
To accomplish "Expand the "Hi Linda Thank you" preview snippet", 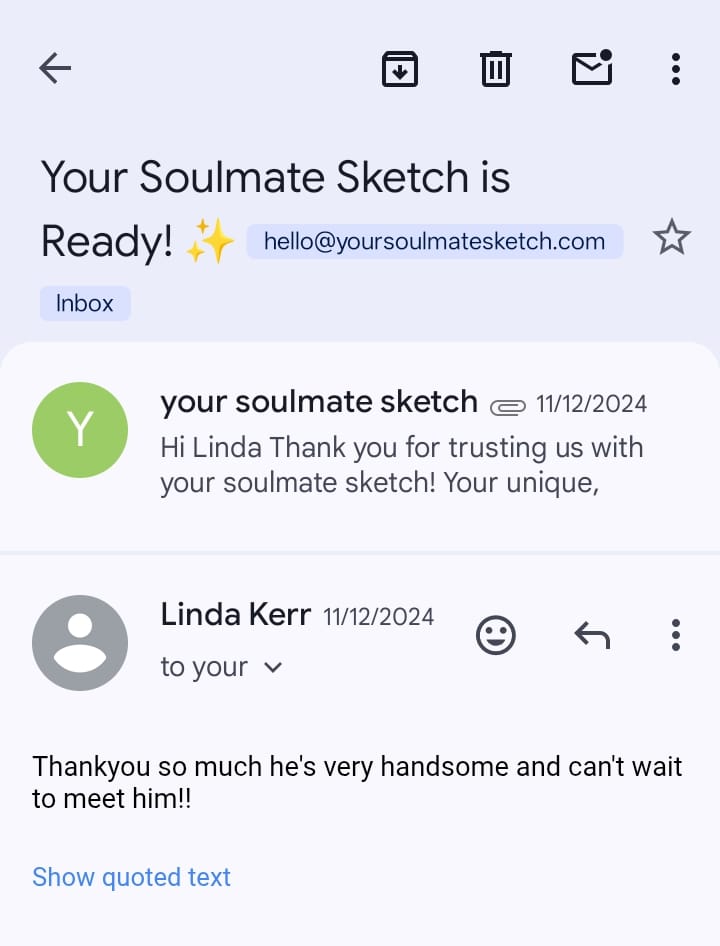I will pos(400,465).
